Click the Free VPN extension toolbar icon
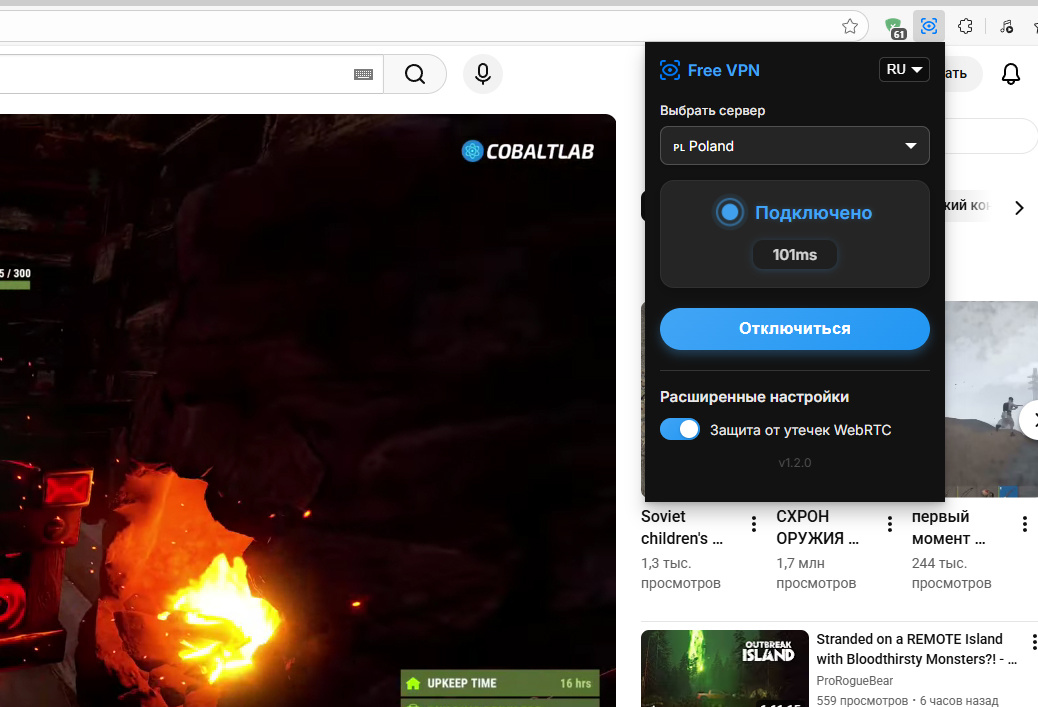 (929, 26)
